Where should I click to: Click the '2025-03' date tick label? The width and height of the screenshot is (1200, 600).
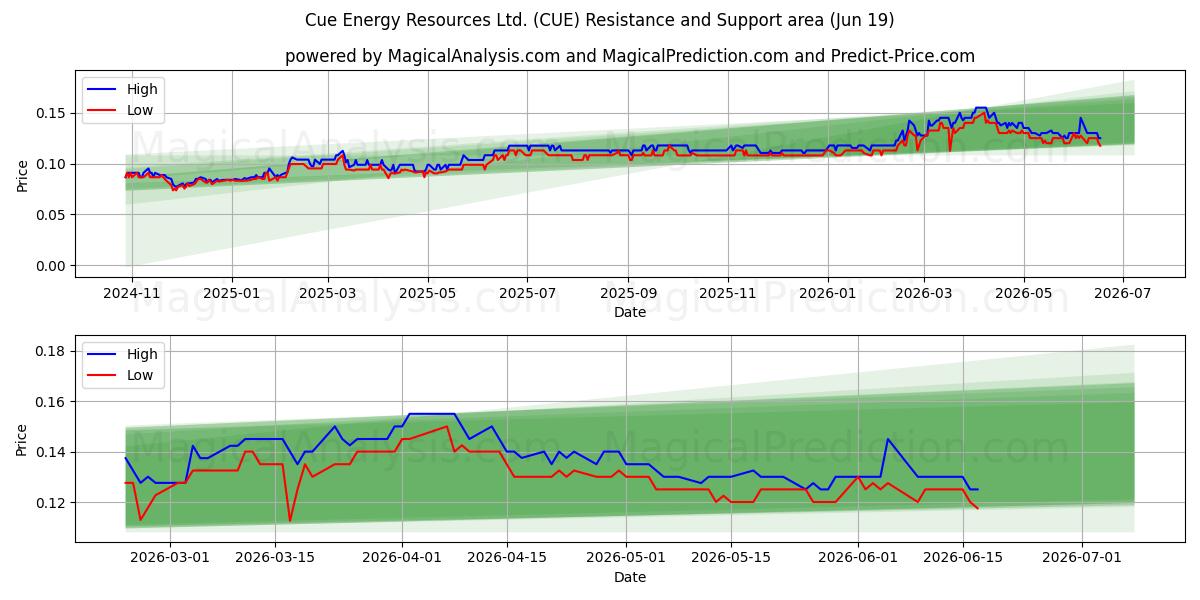tap(329, 293)
